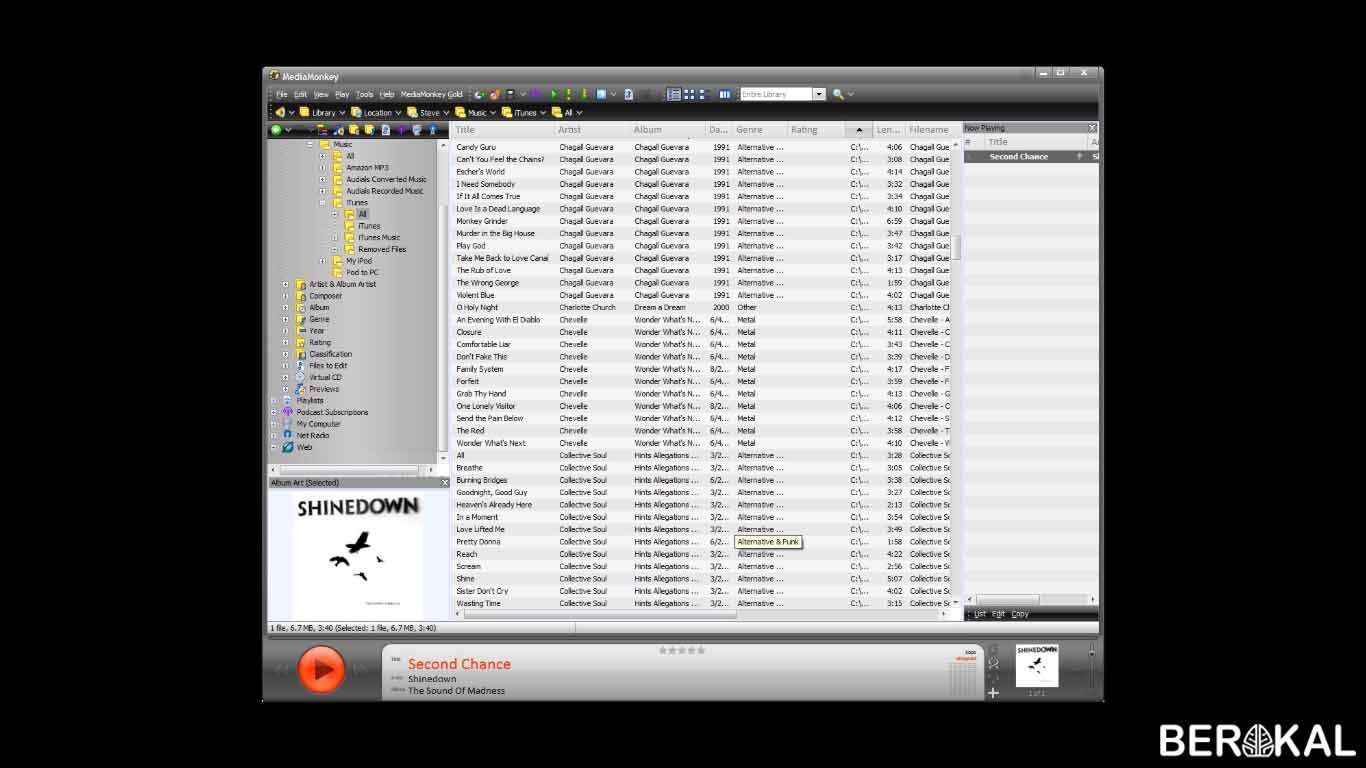The width and height of the screenshot is (1366, 768).
Task: Collapse the iTunes tree node
Action: coord(322,203)
